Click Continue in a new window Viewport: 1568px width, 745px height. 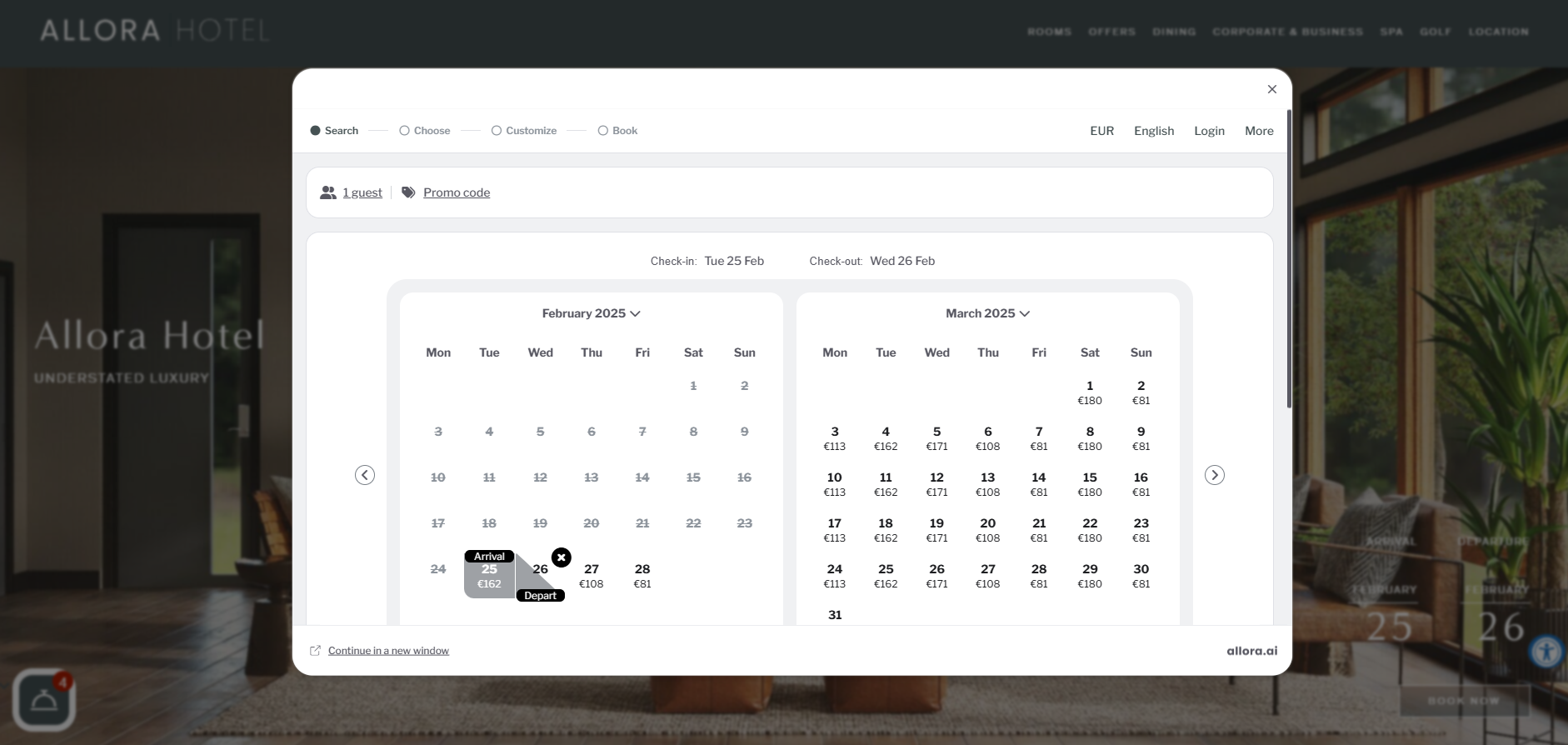click(388, 651)
